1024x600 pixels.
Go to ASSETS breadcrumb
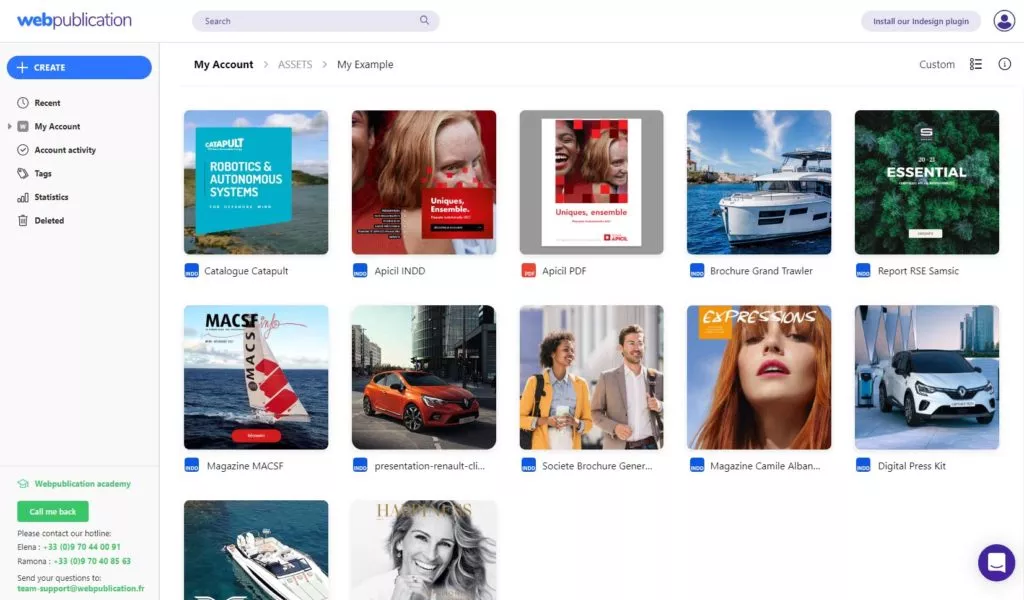[x=295, y=64]
